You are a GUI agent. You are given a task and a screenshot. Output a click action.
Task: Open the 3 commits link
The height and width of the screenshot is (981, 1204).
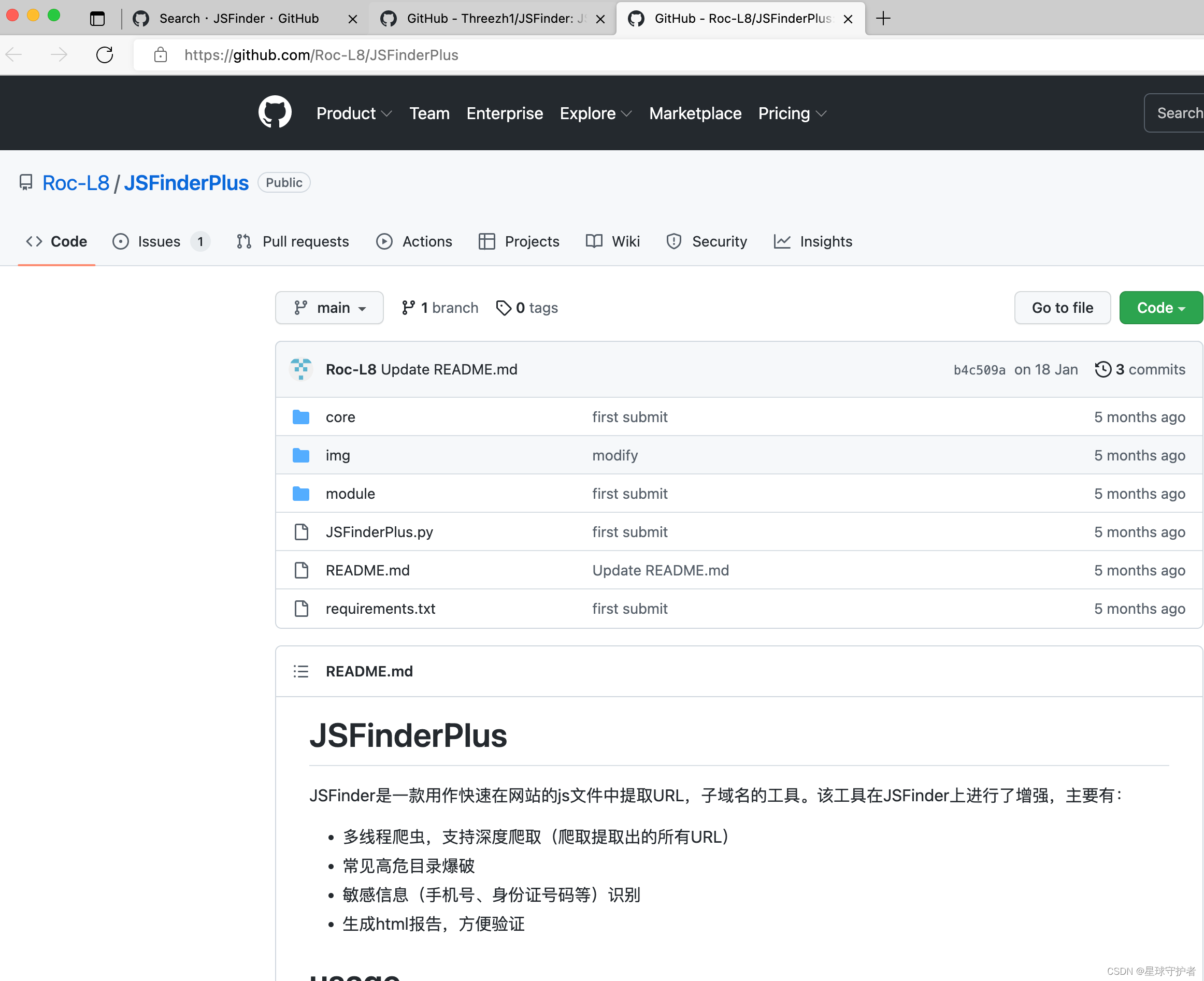pyautogui.click(x=1141, y=370)
